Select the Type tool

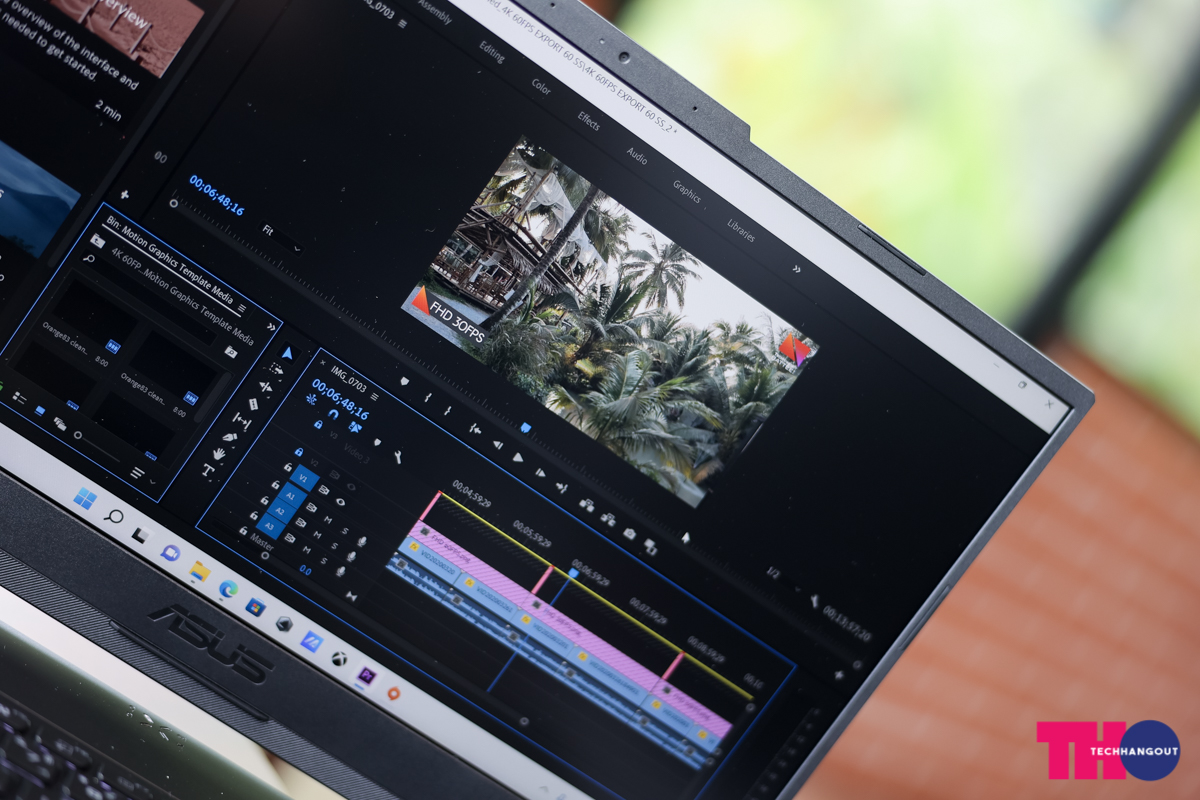click(x=208, y=470)
